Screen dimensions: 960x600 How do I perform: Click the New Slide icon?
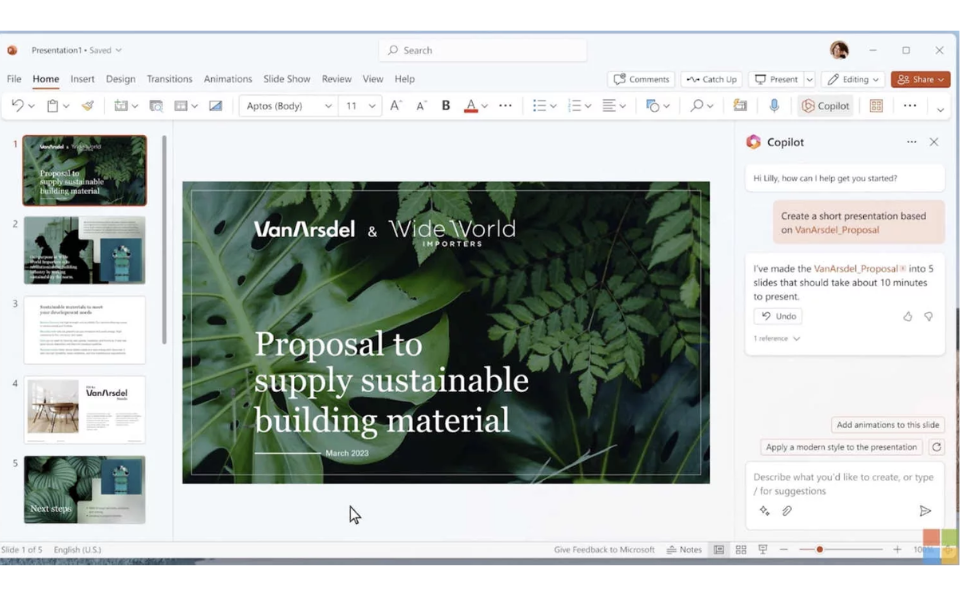(121, 106)
